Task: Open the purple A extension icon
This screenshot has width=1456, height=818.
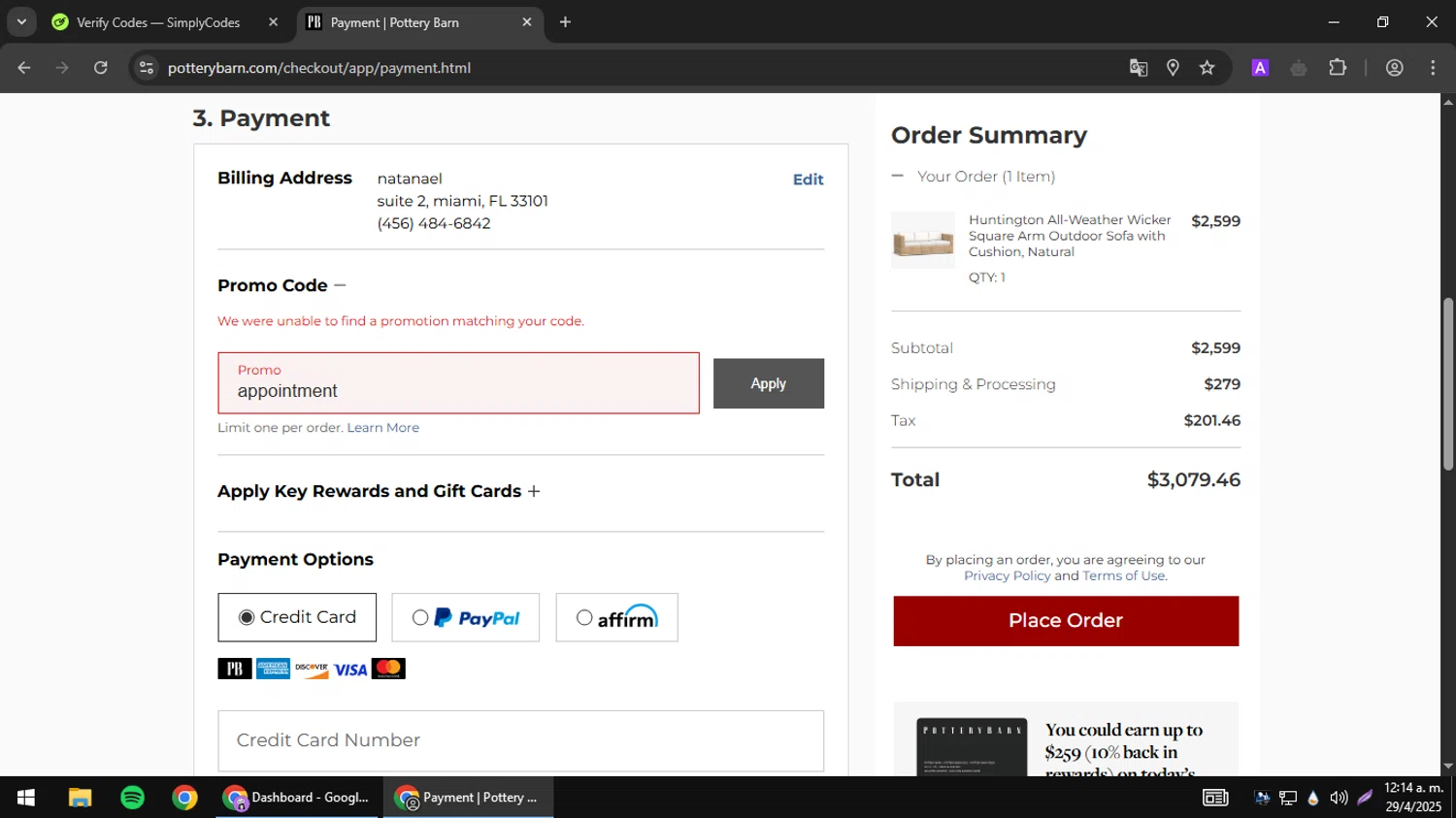Action: [1260, 68]
